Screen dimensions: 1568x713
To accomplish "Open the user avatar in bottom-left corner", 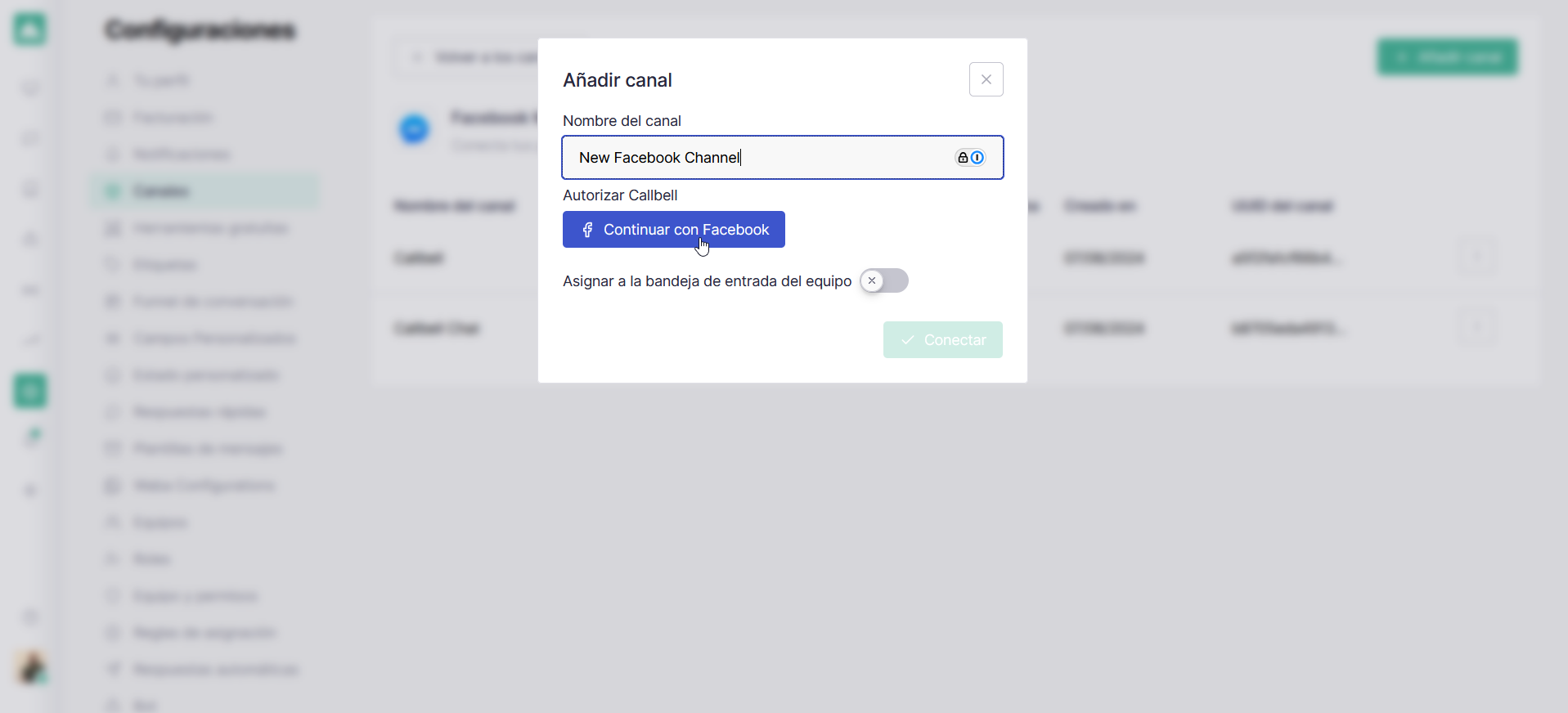I will [32, 667].
